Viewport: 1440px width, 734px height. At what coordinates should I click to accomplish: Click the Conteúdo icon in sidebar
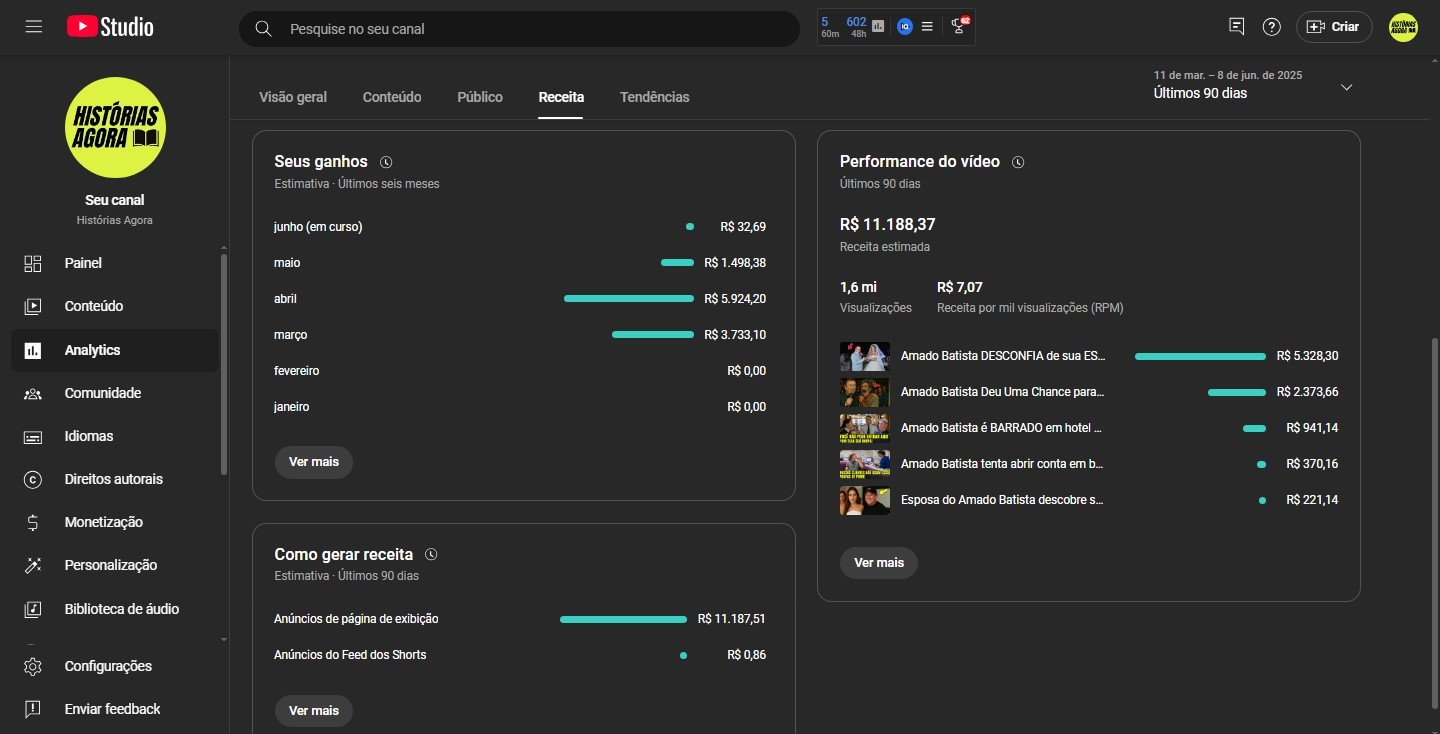(x=33, y=306)
